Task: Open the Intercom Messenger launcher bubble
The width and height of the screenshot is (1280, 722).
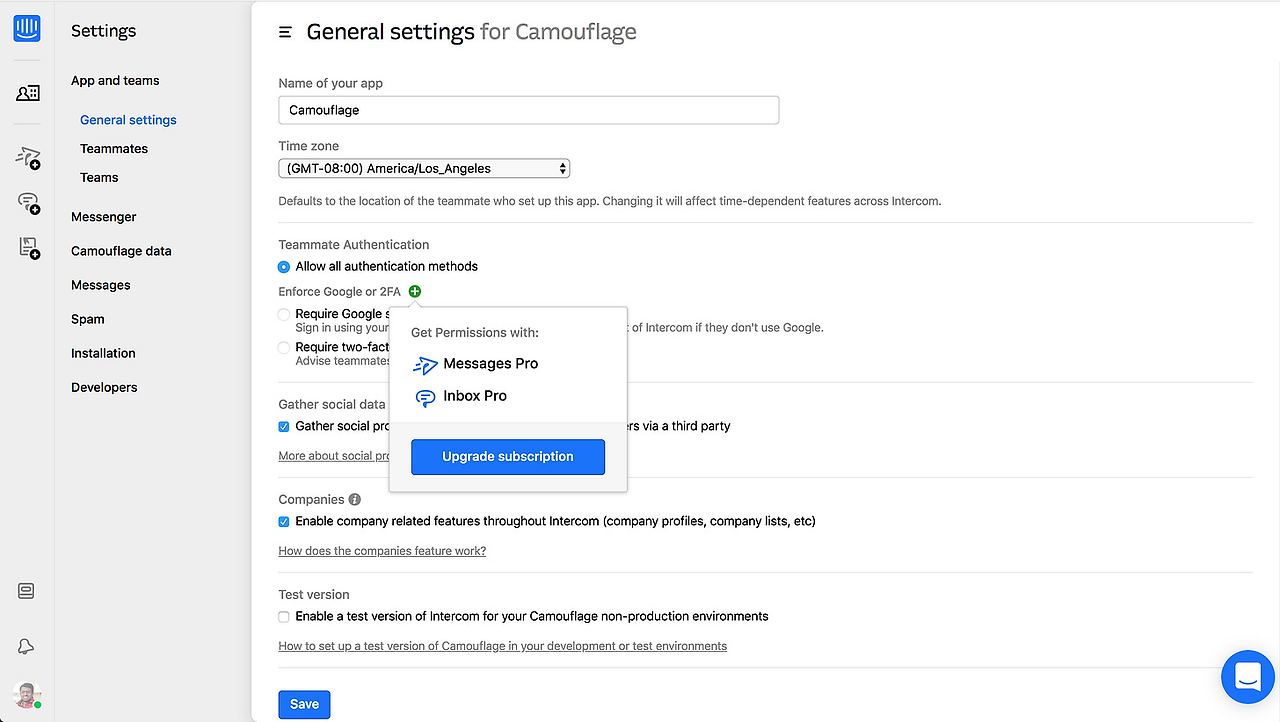Action: click(x=1247, y=677)
